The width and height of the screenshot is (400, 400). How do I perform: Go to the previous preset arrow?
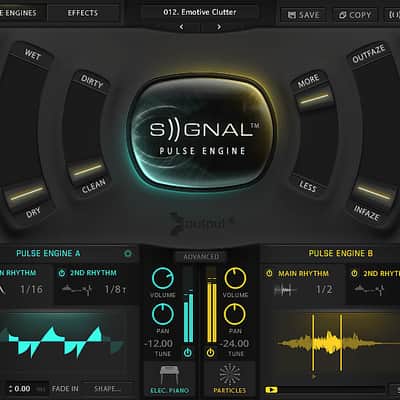tap(181, 27)
